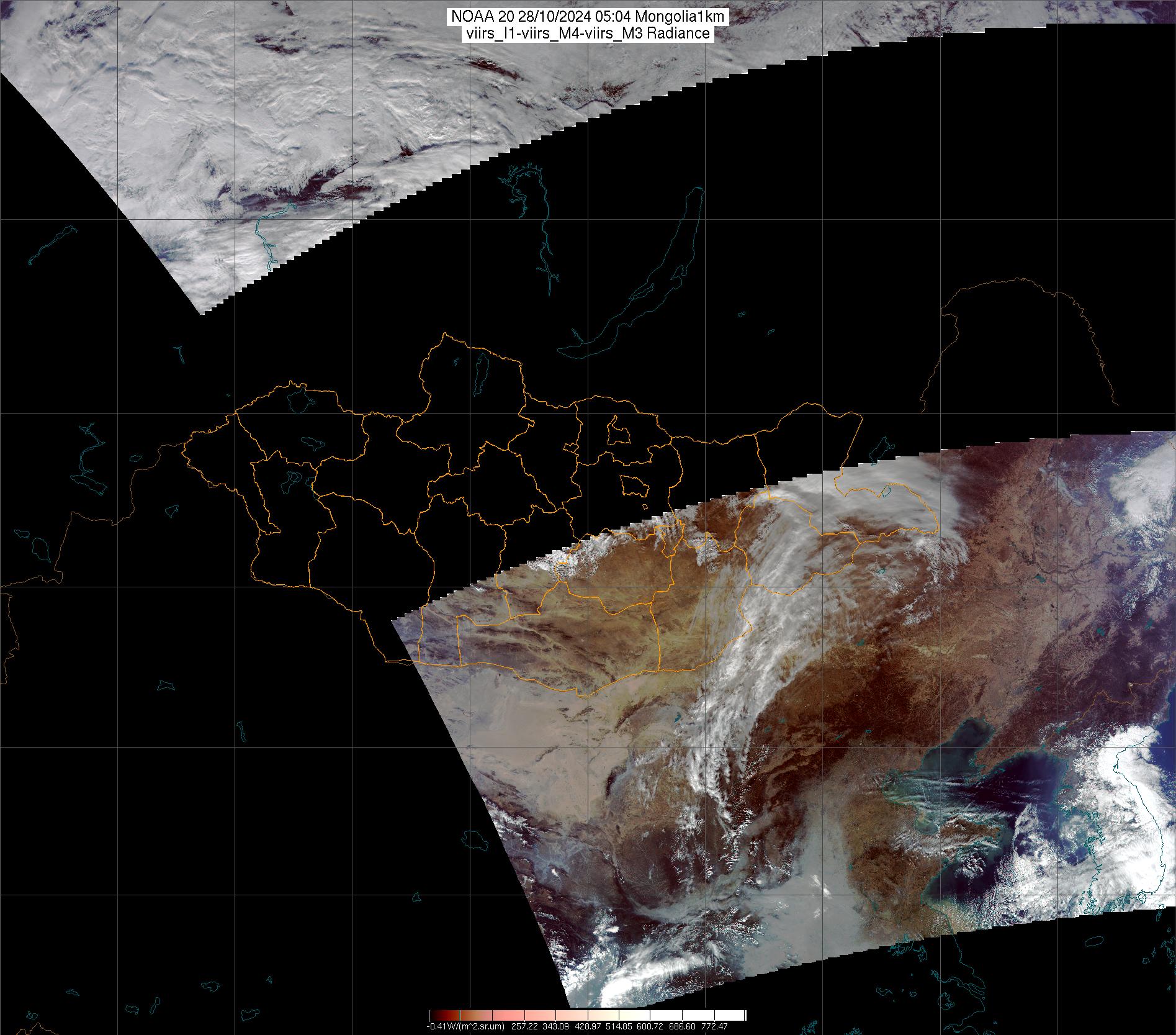Click the 'viirs_I1-viirs_M4-viirs_M3 Radiance' label
1176x1035 pixels.
pyautogui.click(x=588, y=34)
